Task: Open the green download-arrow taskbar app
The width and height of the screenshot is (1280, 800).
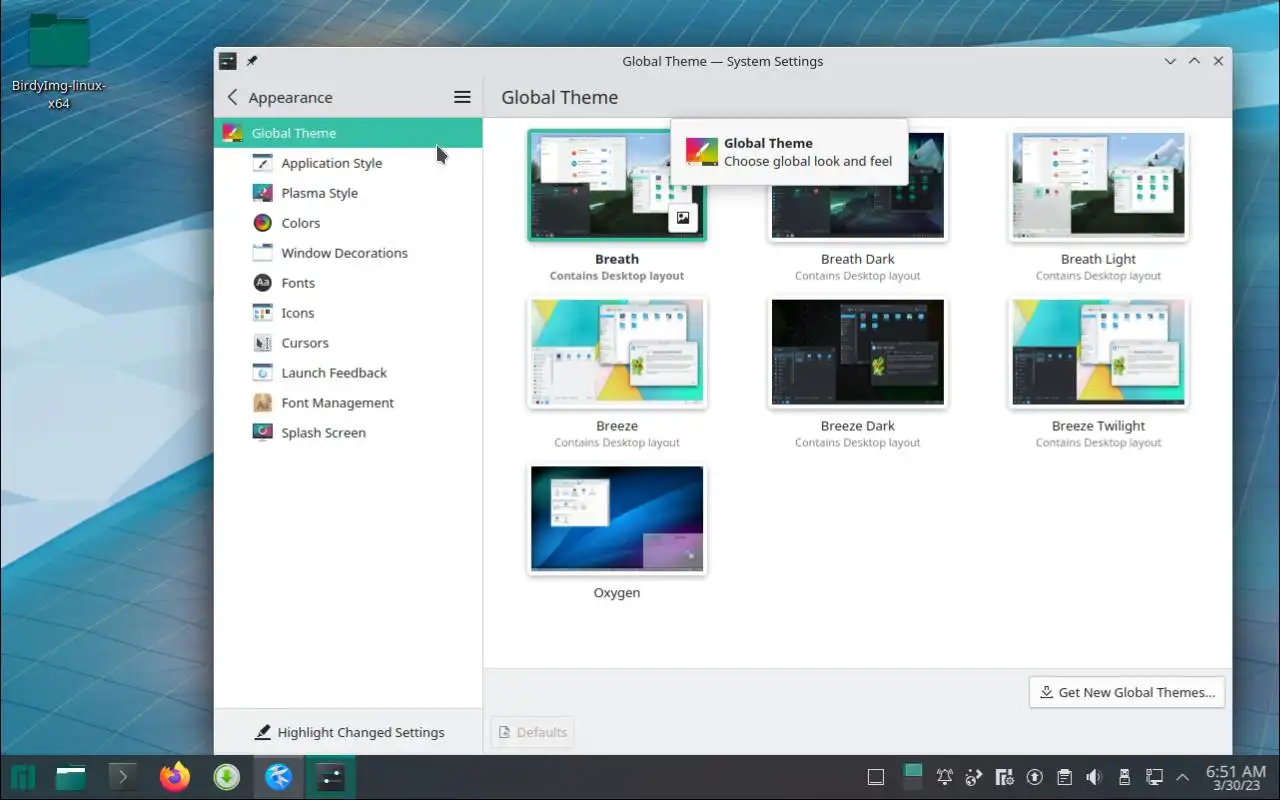Action: [x=227, y=777]
